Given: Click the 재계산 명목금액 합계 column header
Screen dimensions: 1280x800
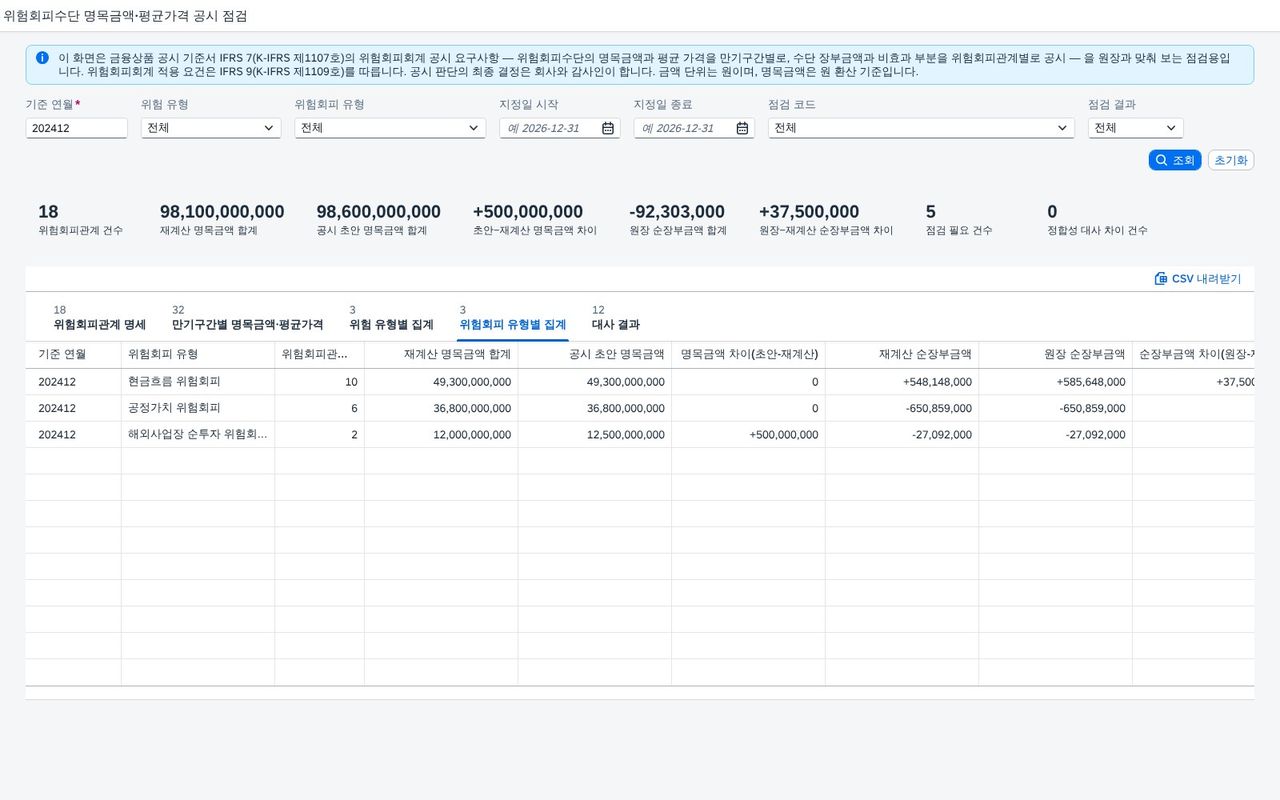Looking at the screenshot, I should tap(441, 355).
